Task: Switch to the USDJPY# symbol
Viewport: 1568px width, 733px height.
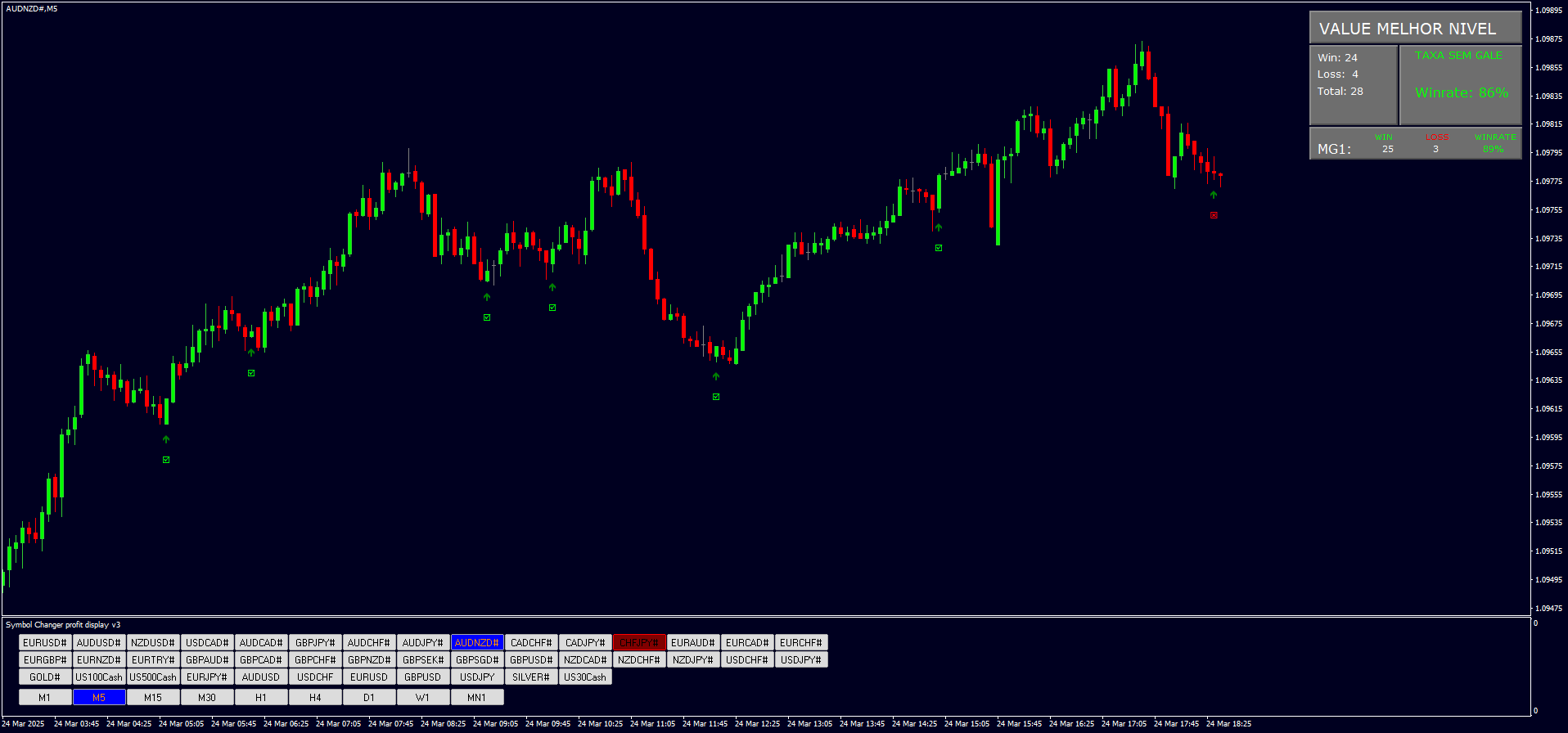Action: 801,660
